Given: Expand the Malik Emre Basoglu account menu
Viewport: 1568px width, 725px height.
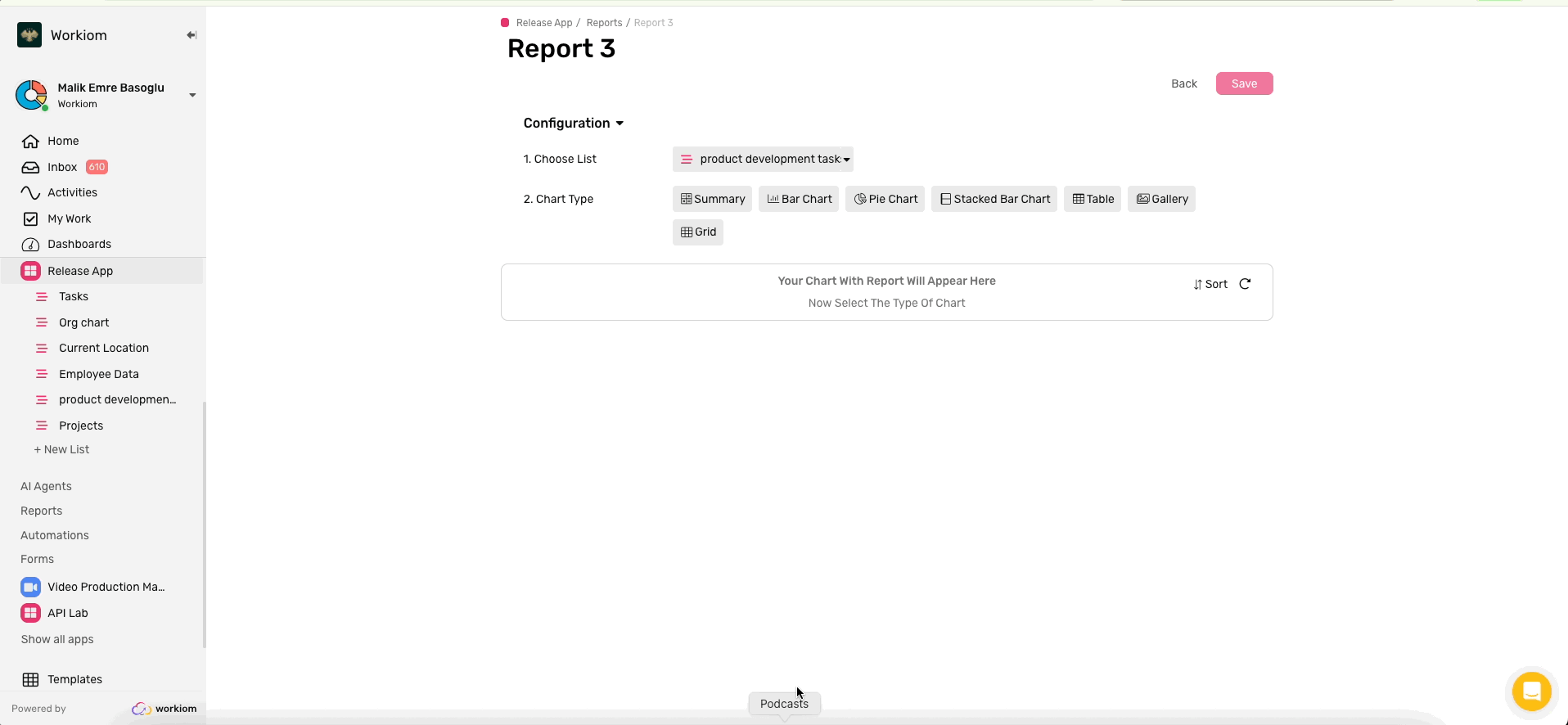Looking at the screenshot, I should pos(192,95).
